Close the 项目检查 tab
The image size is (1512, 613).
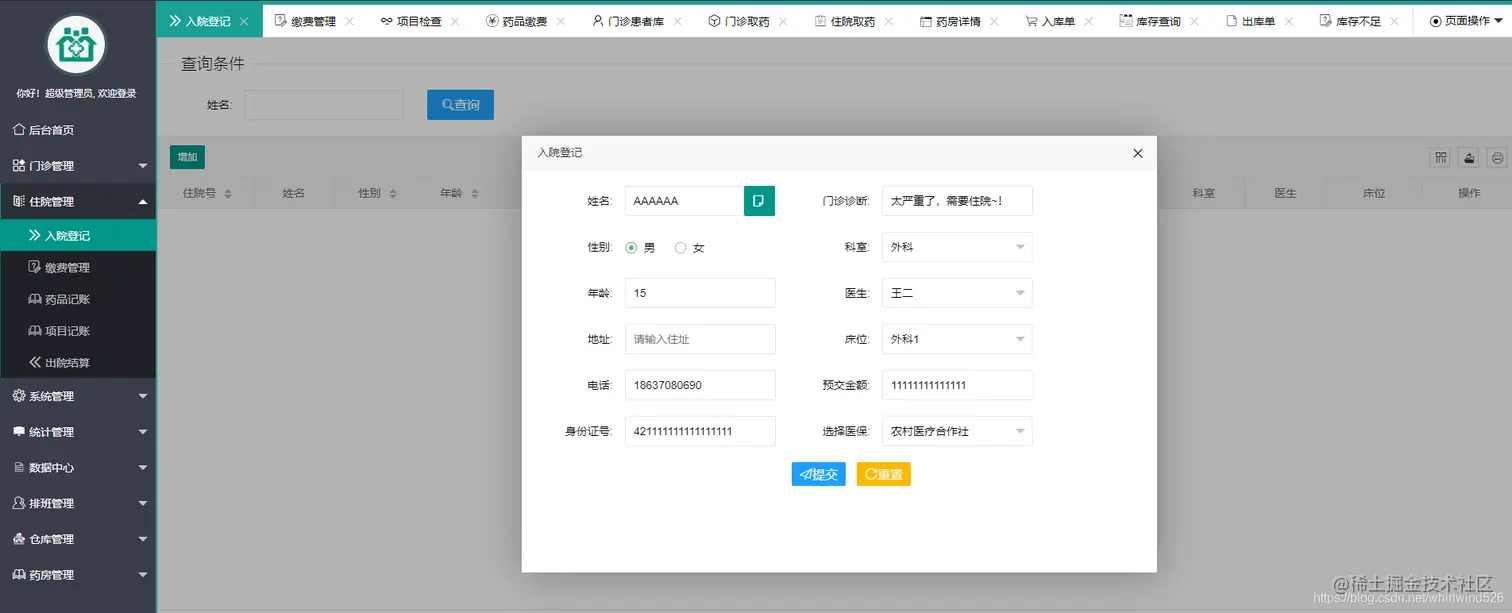pyautogui.click(x=456, y=21)
